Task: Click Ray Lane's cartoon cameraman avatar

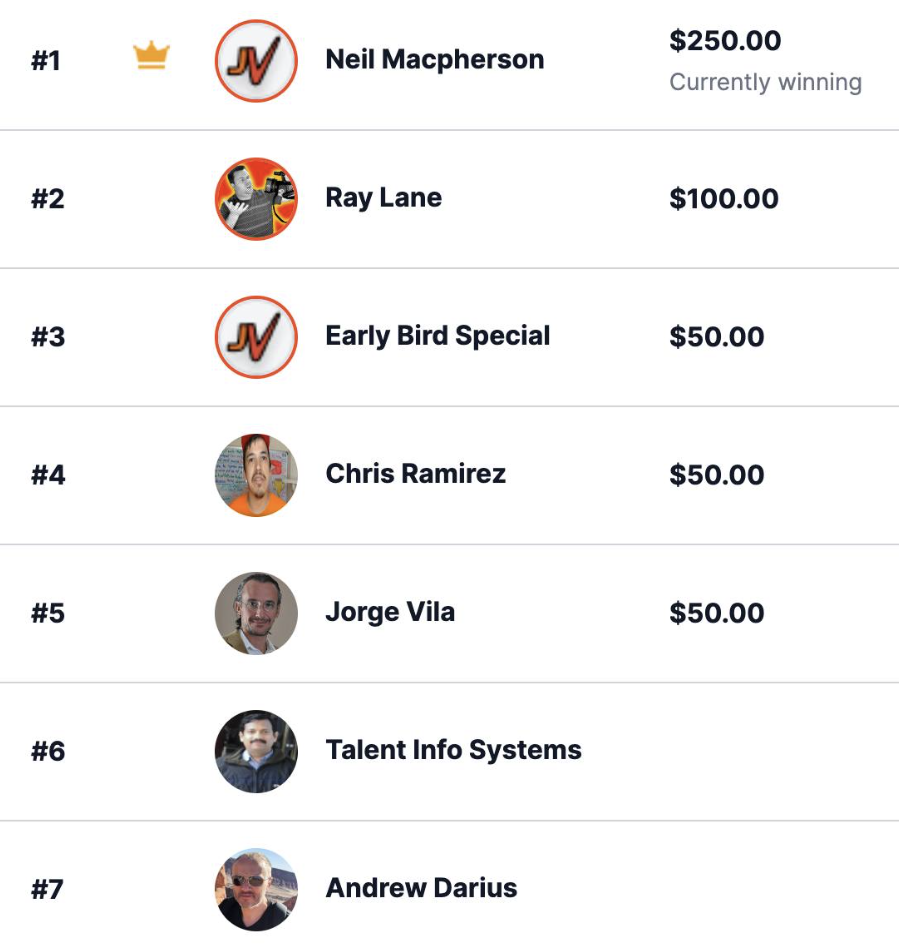Action: tap(256, 199)
